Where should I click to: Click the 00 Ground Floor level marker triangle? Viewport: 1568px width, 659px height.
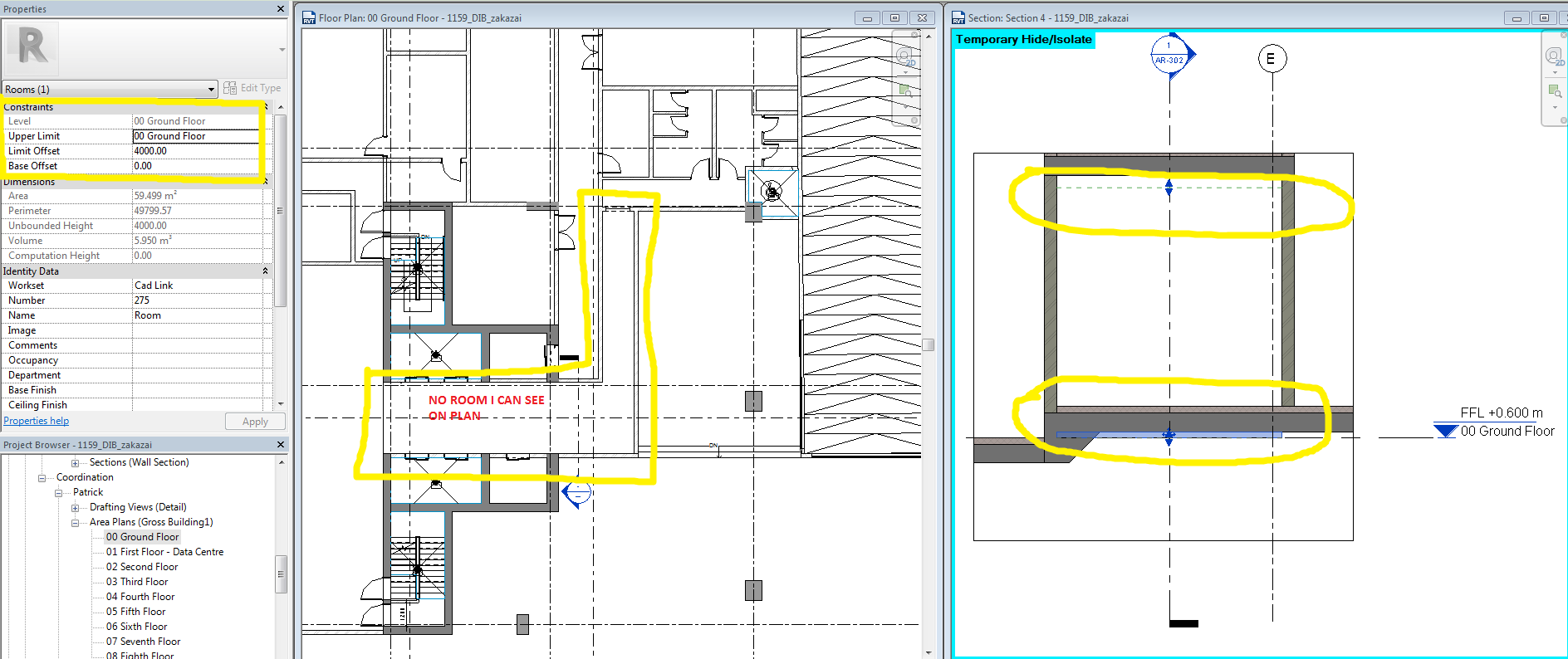click(x=1446, y=431)
